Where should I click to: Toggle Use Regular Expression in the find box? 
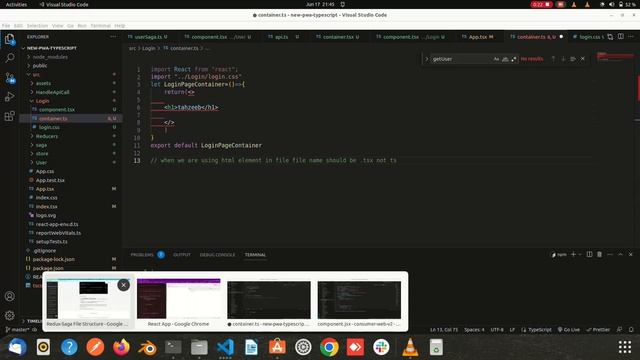[x=514, y=59]
